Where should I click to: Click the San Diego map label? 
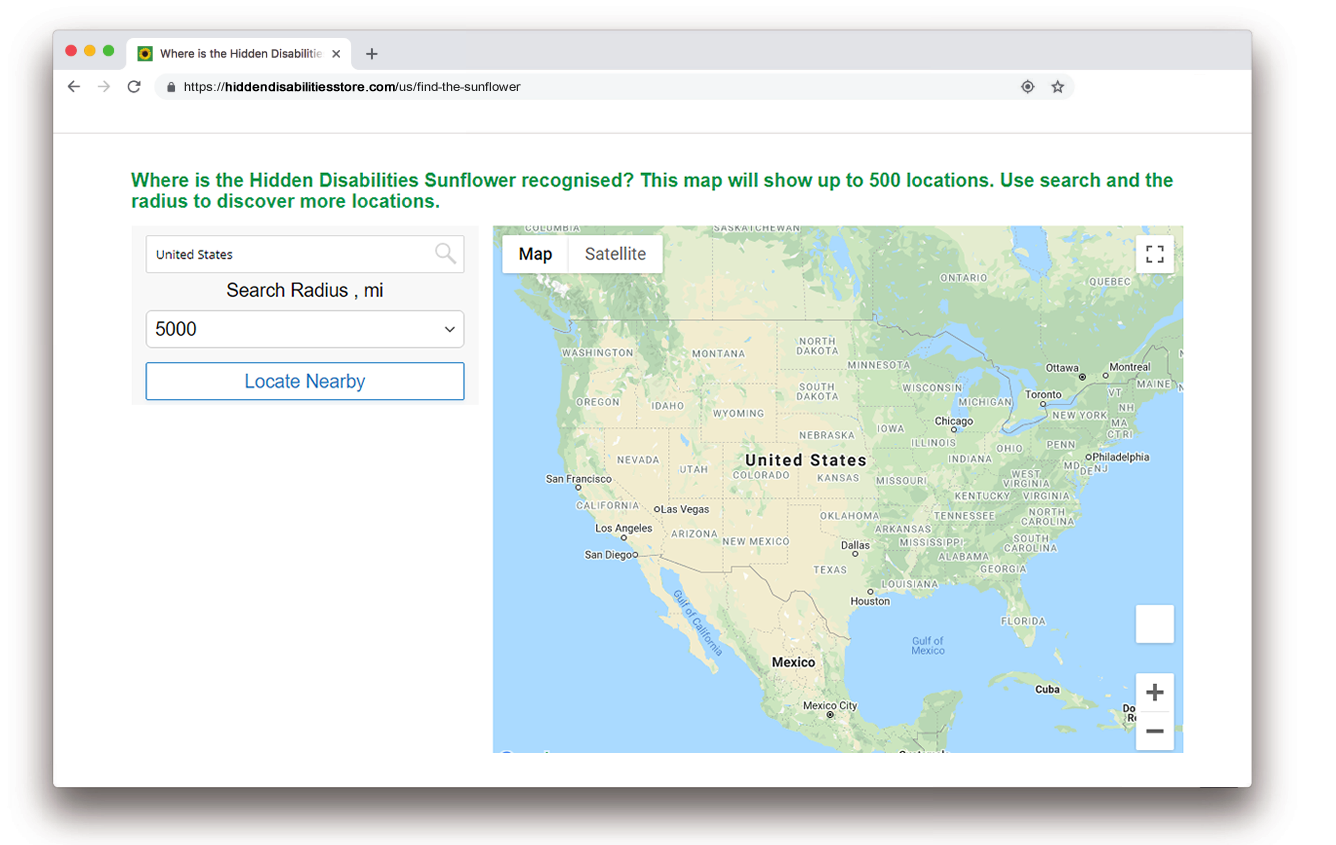(608, 555)
